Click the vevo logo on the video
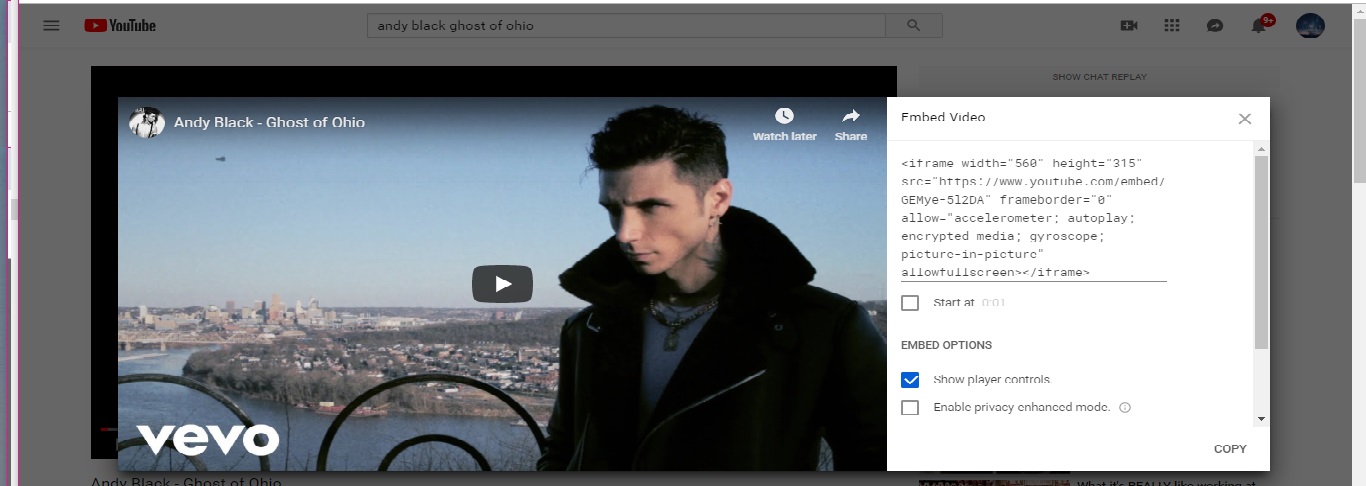 208,439
